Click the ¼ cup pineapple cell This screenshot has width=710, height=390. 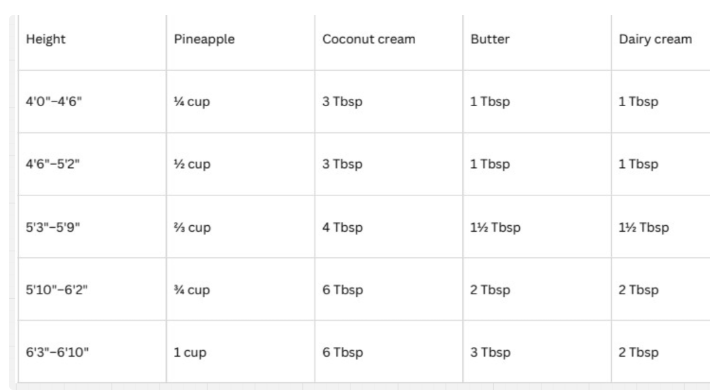(240, 101)
